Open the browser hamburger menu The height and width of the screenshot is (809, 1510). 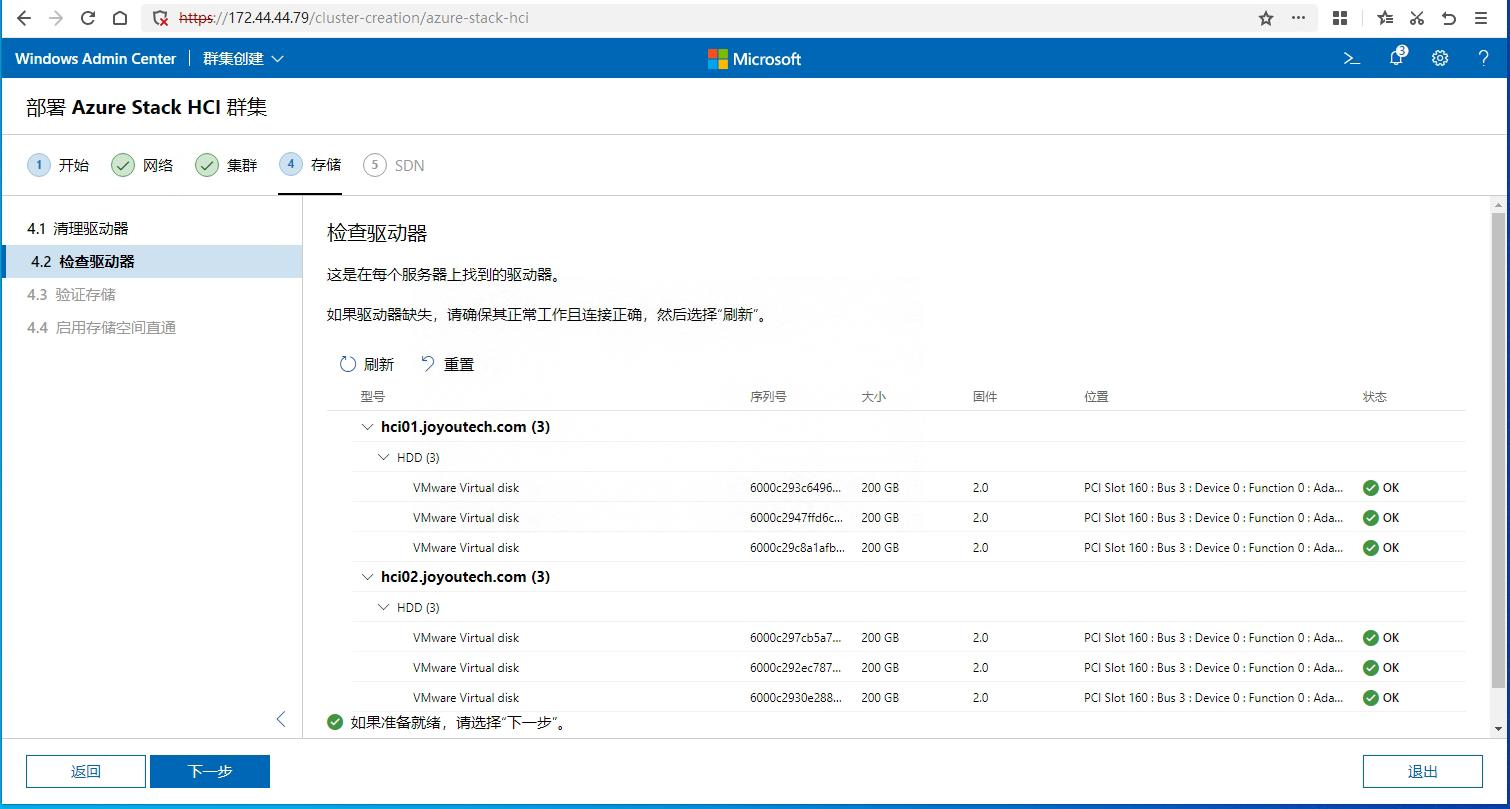pos(1482,18)
